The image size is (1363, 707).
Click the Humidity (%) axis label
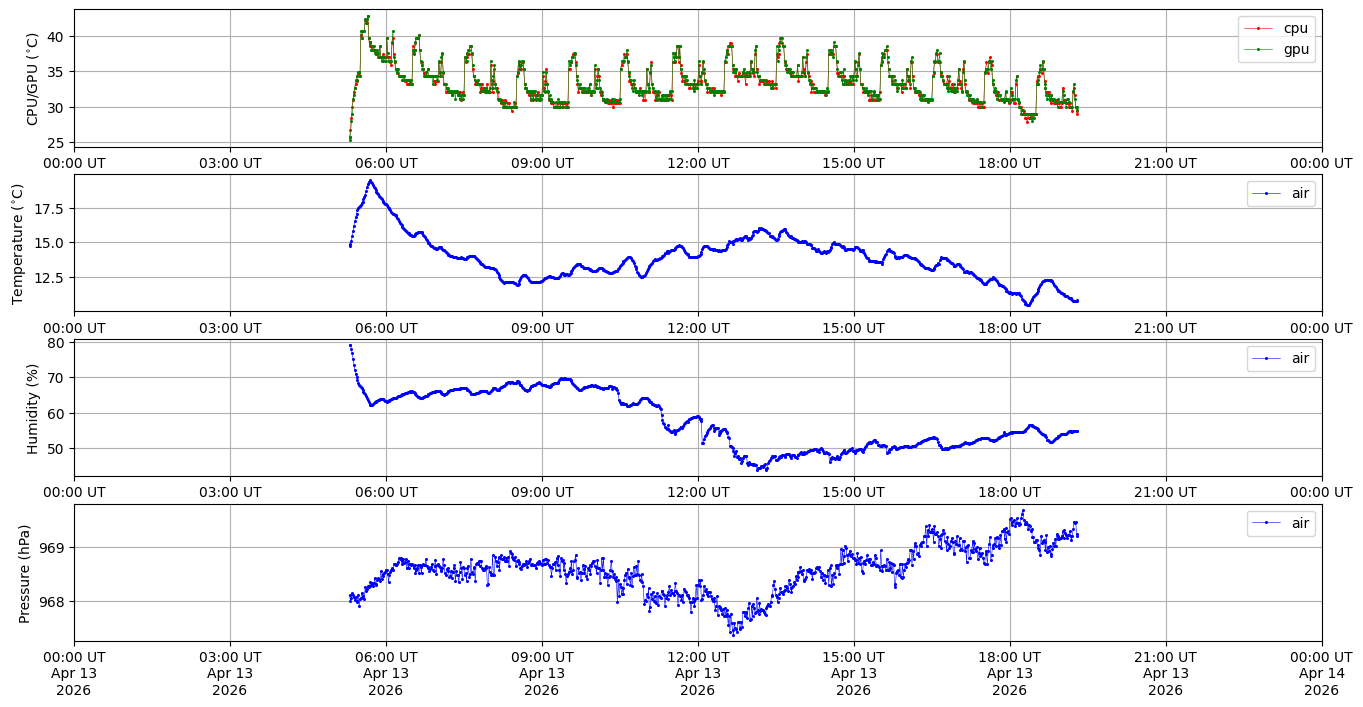[32, 409]
